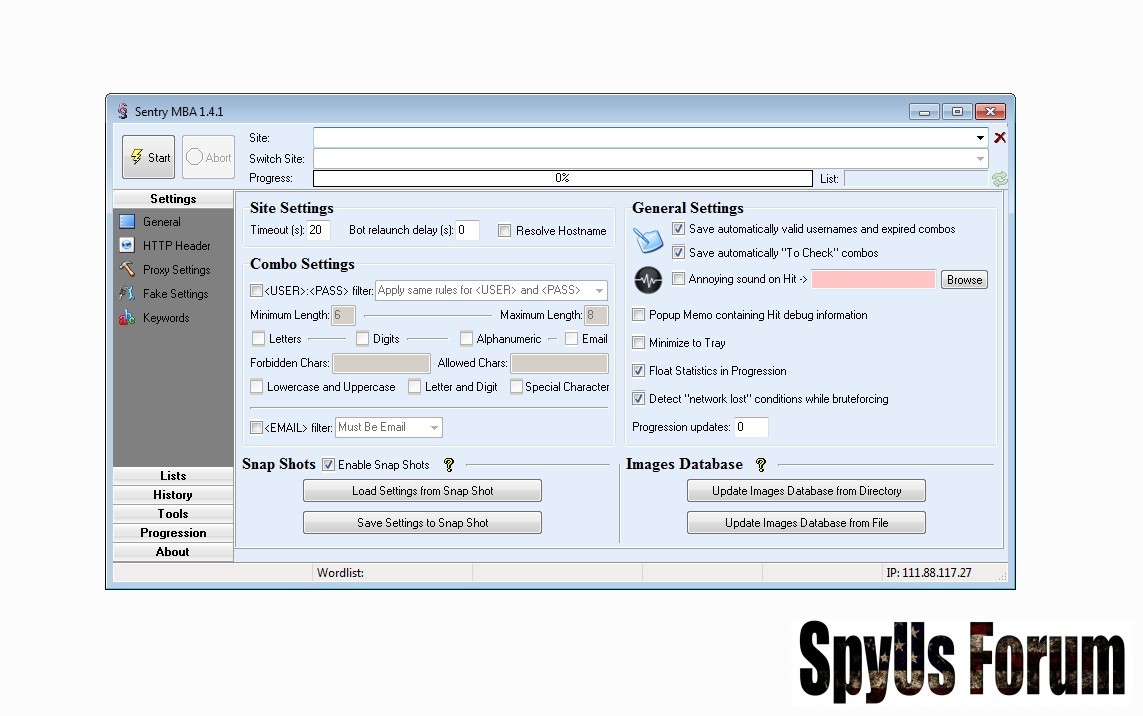Open Fake Settings in the sidebar
The height and width of the screenshot is (716, 1143).
(x=175, y=294)
